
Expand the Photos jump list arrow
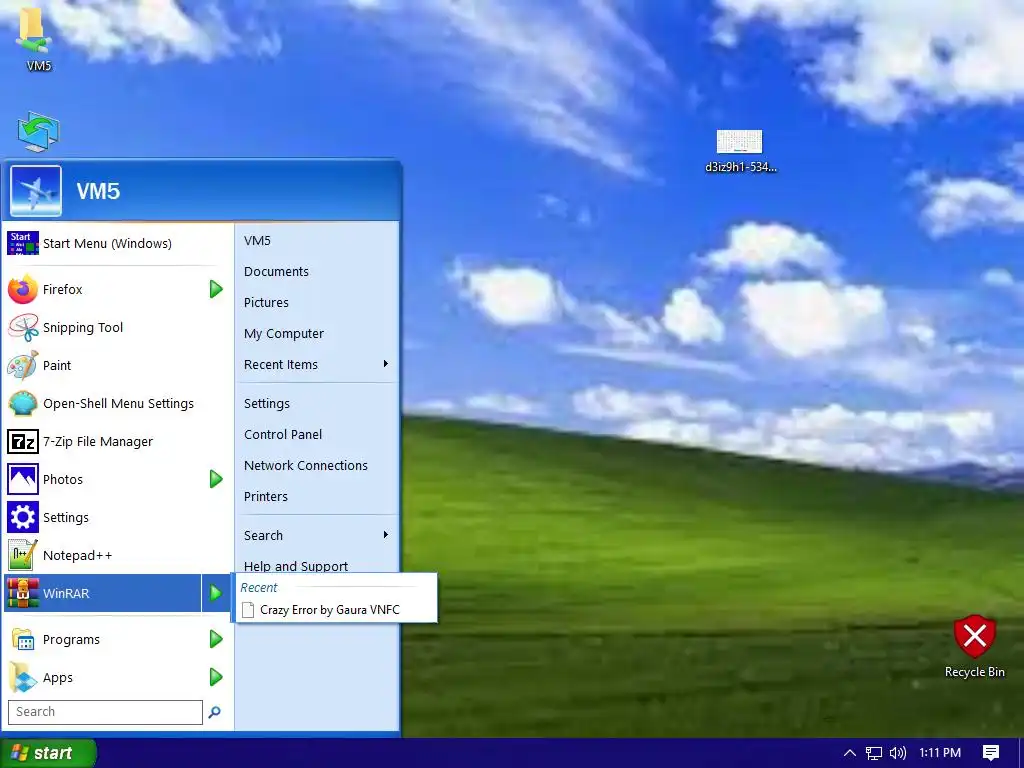pyautogui.click(x=216, y=479)
